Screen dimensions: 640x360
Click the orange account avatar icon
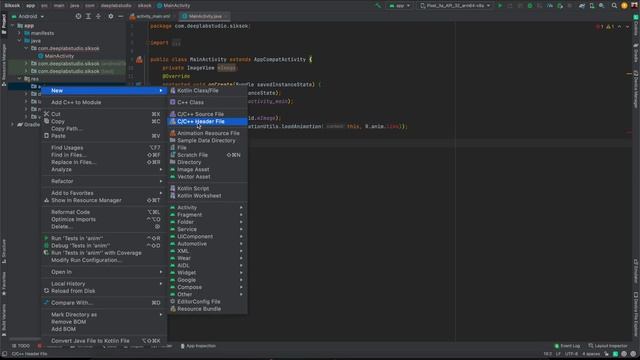pos(624,6)
